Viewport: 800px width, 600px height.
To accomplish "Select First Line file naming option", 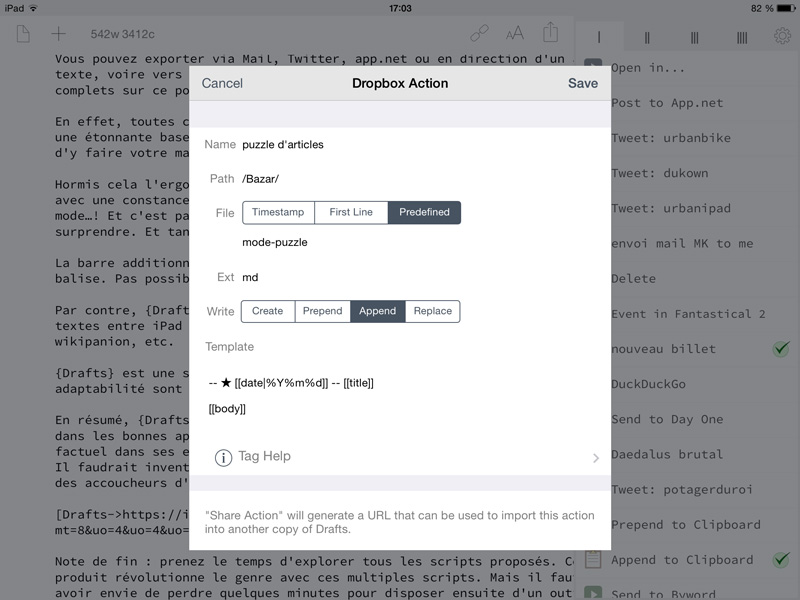I will [x=351, y=212].
